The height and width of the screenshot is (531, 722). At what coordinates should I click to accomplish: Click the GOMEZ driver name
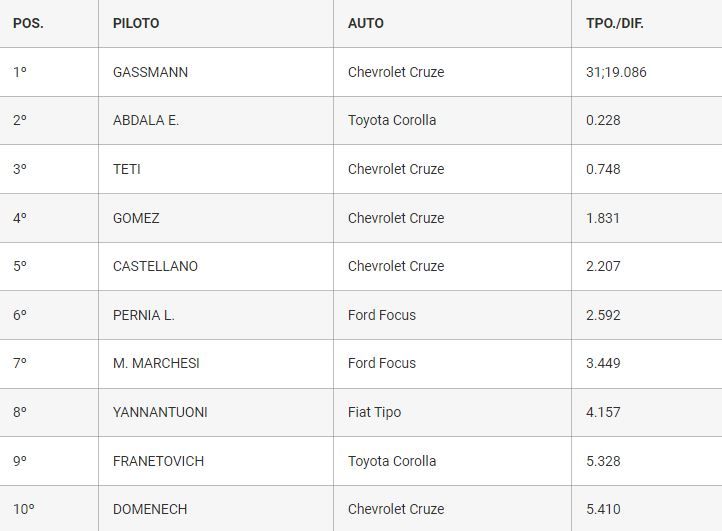[x=136, y=218]
